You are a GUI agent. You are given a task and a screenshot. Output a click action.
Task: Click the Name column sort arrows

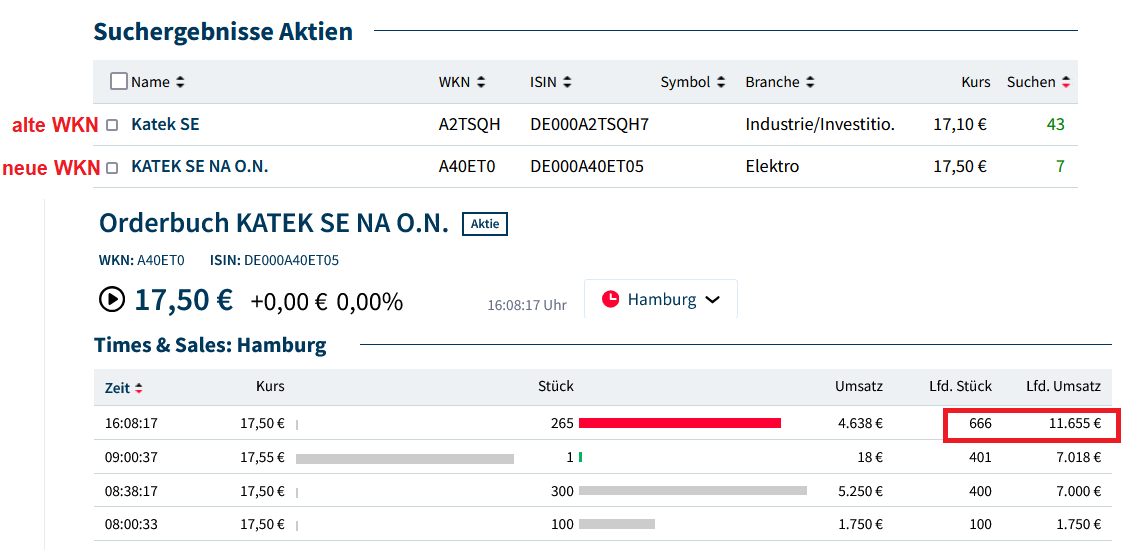click(x=180, y=82)
